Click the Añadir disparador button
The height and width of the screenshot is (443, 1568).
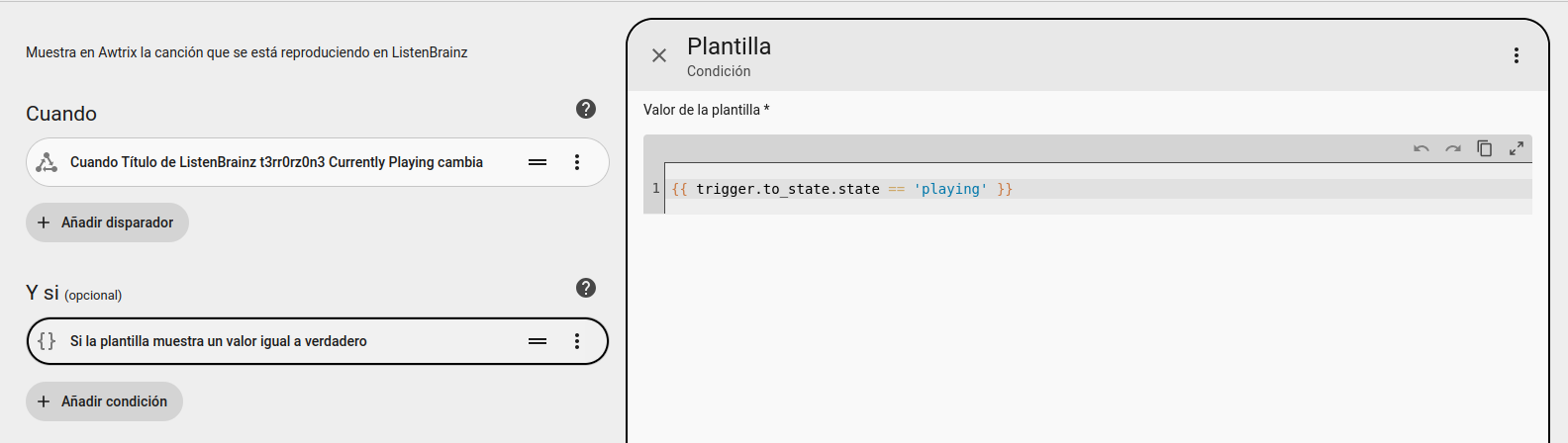click(x=107, y=222)
